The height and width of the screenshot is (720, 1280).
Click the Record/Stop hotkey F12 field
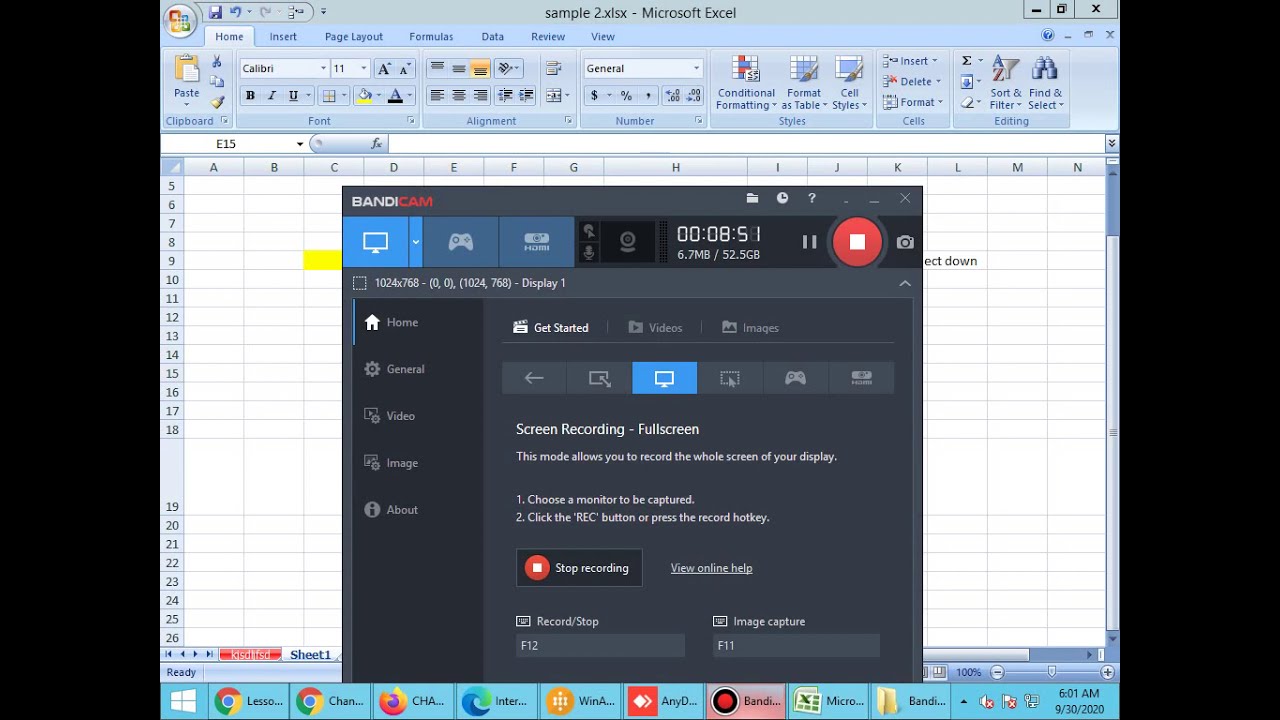600,646
